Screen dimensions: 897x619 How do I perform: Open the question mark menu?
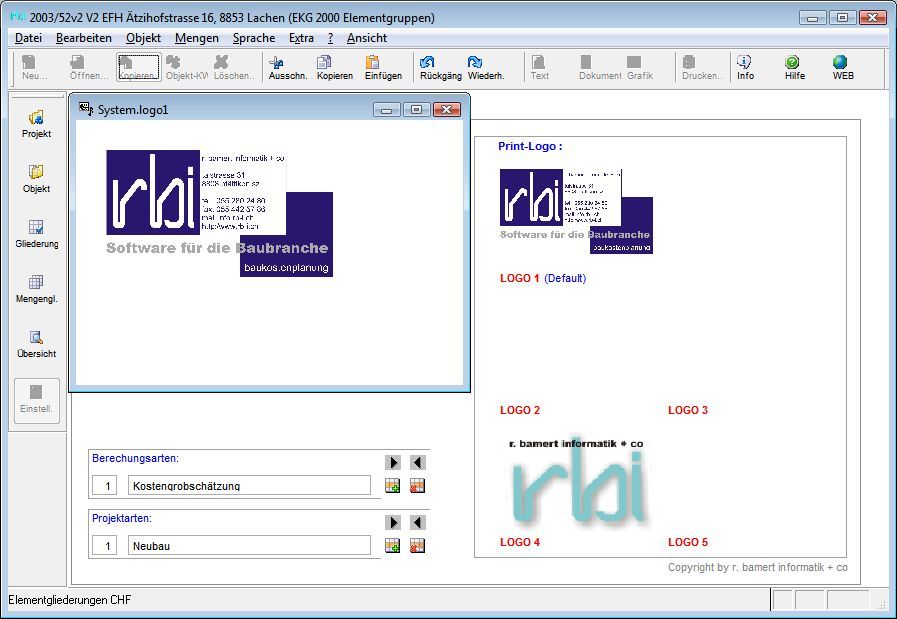[x=331, y=38]
